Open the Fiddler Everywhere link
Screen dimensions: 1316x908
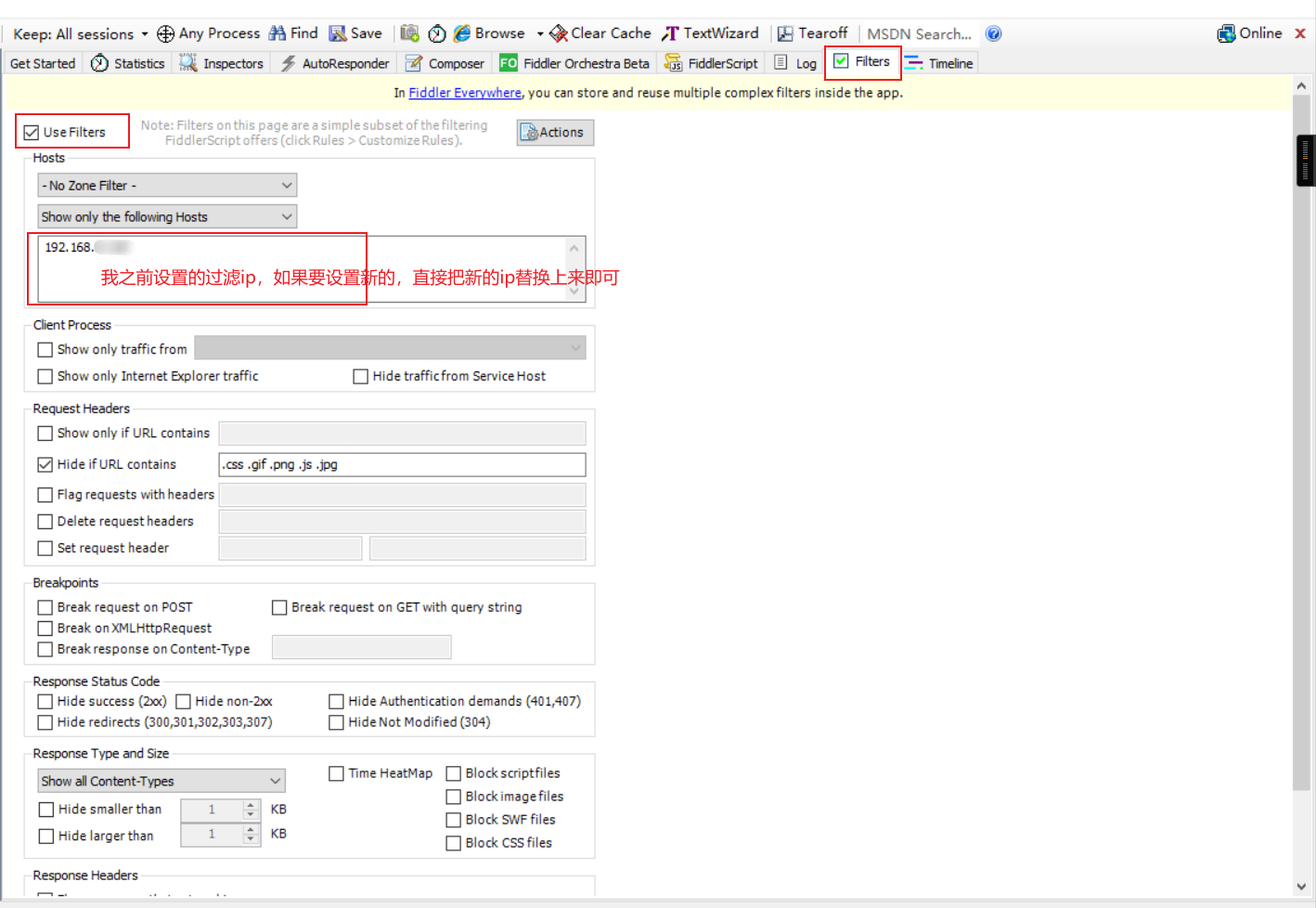click(465, 93)
